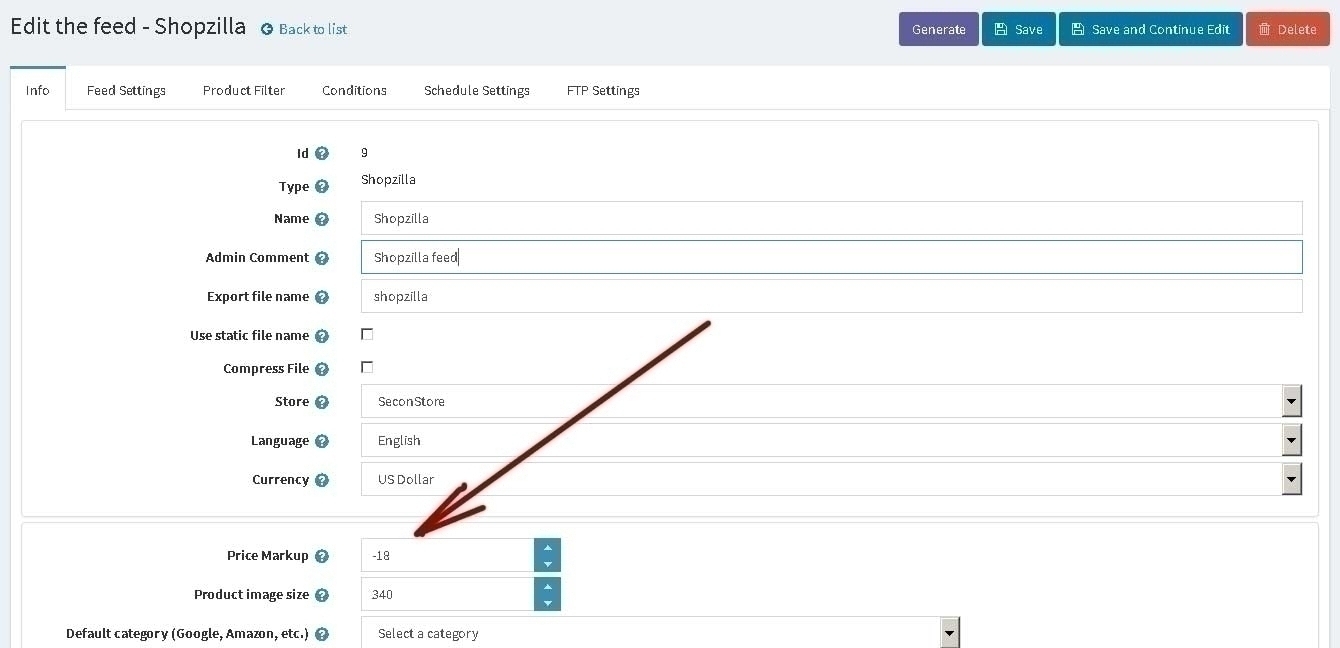This screenshot has height=648, width=1340.
Task: Click help icon next to Price Markup
Action: (x=322, y=556)
